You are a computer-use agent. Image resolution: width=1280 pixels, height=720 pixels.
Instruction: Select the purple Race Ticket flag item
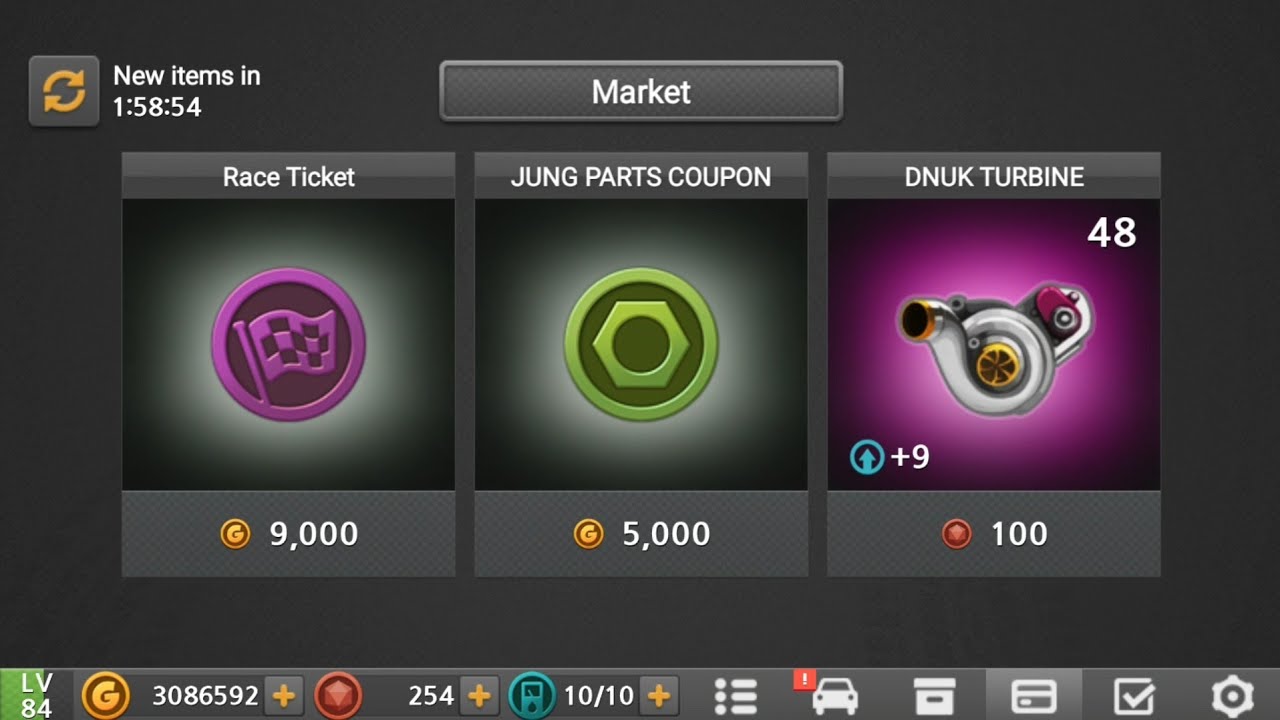(x=288, y=344)
